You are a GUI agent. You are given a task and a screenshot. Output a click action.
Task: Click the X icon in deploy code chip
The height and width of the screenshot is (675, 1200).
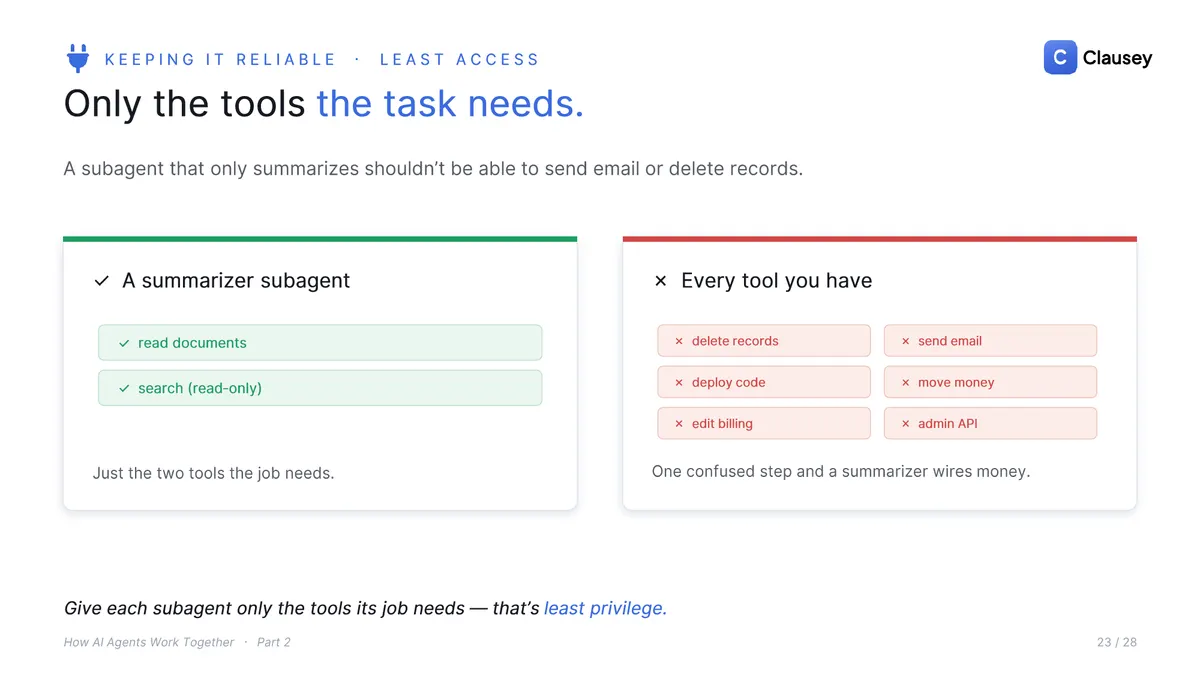click(679, 383)
